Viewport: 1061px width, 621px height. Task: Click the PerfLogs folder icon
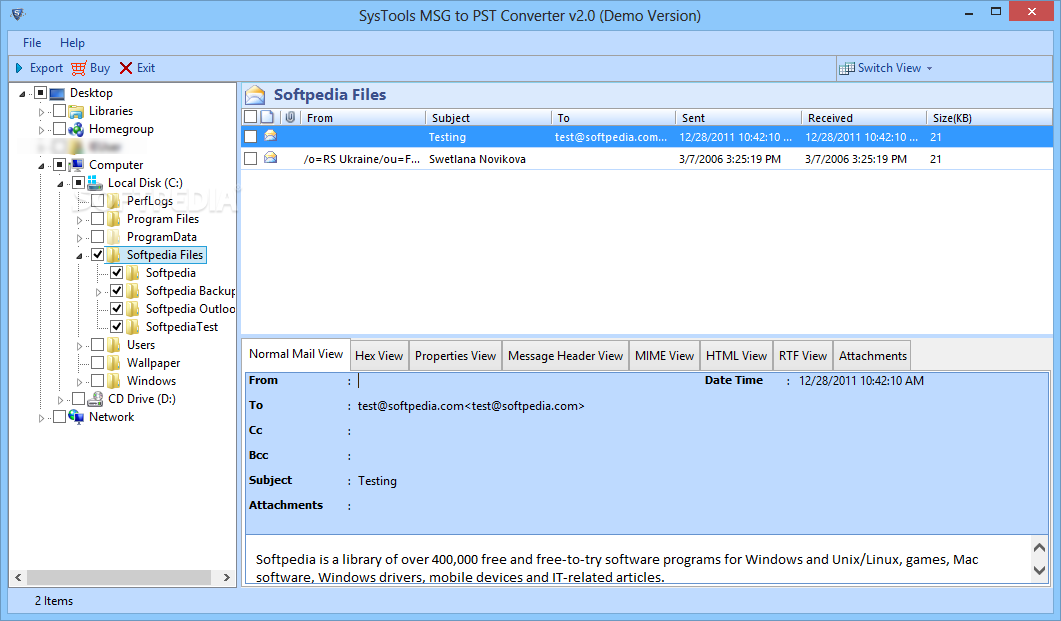(114, 201)
